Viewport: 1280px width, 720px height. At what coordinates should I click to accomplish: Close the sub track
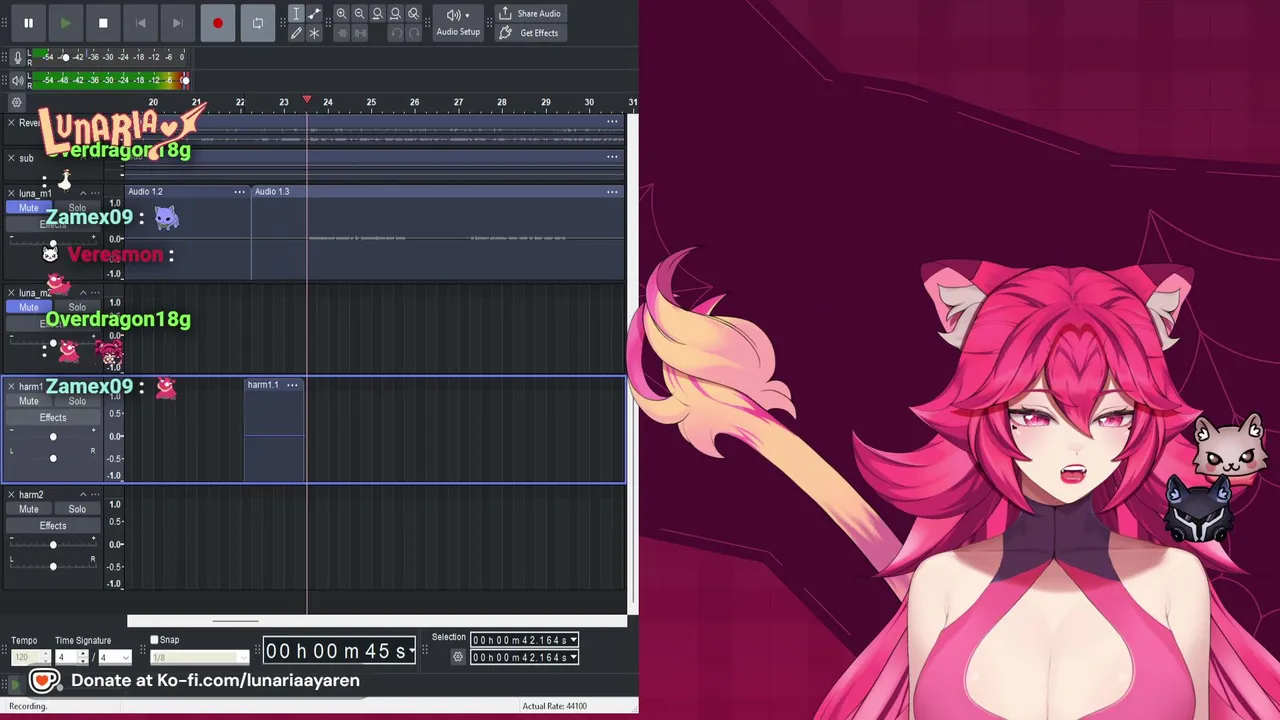coord(11,158)
